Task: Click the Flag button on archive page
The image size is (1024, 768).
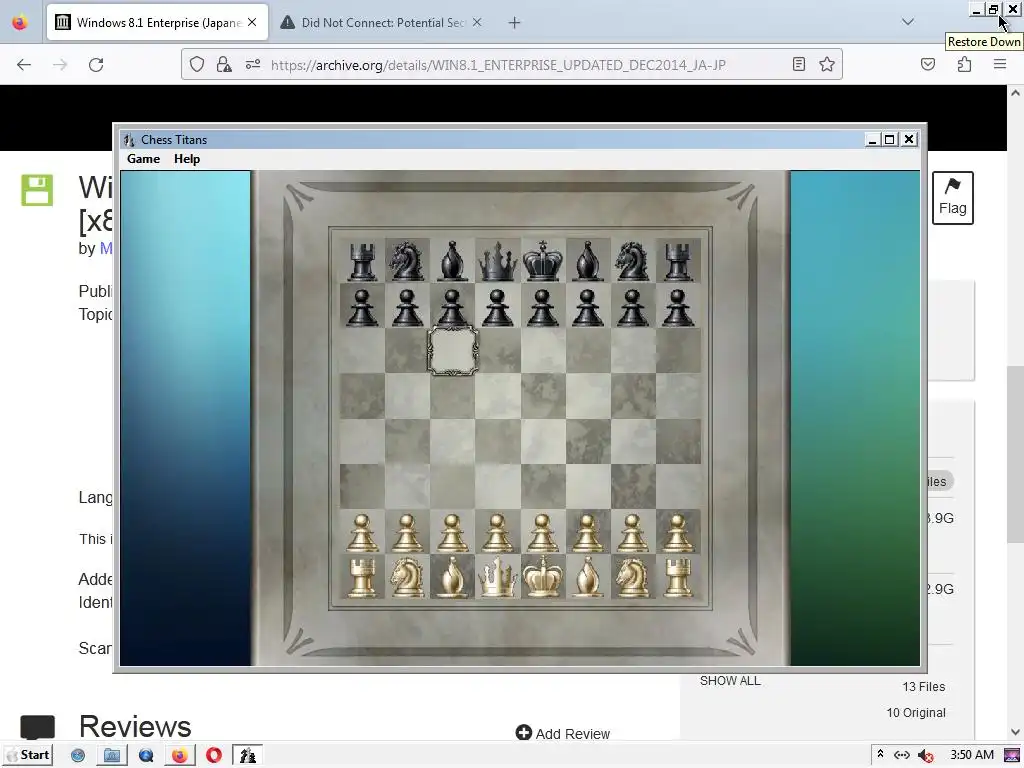Action: pos(953,198)
